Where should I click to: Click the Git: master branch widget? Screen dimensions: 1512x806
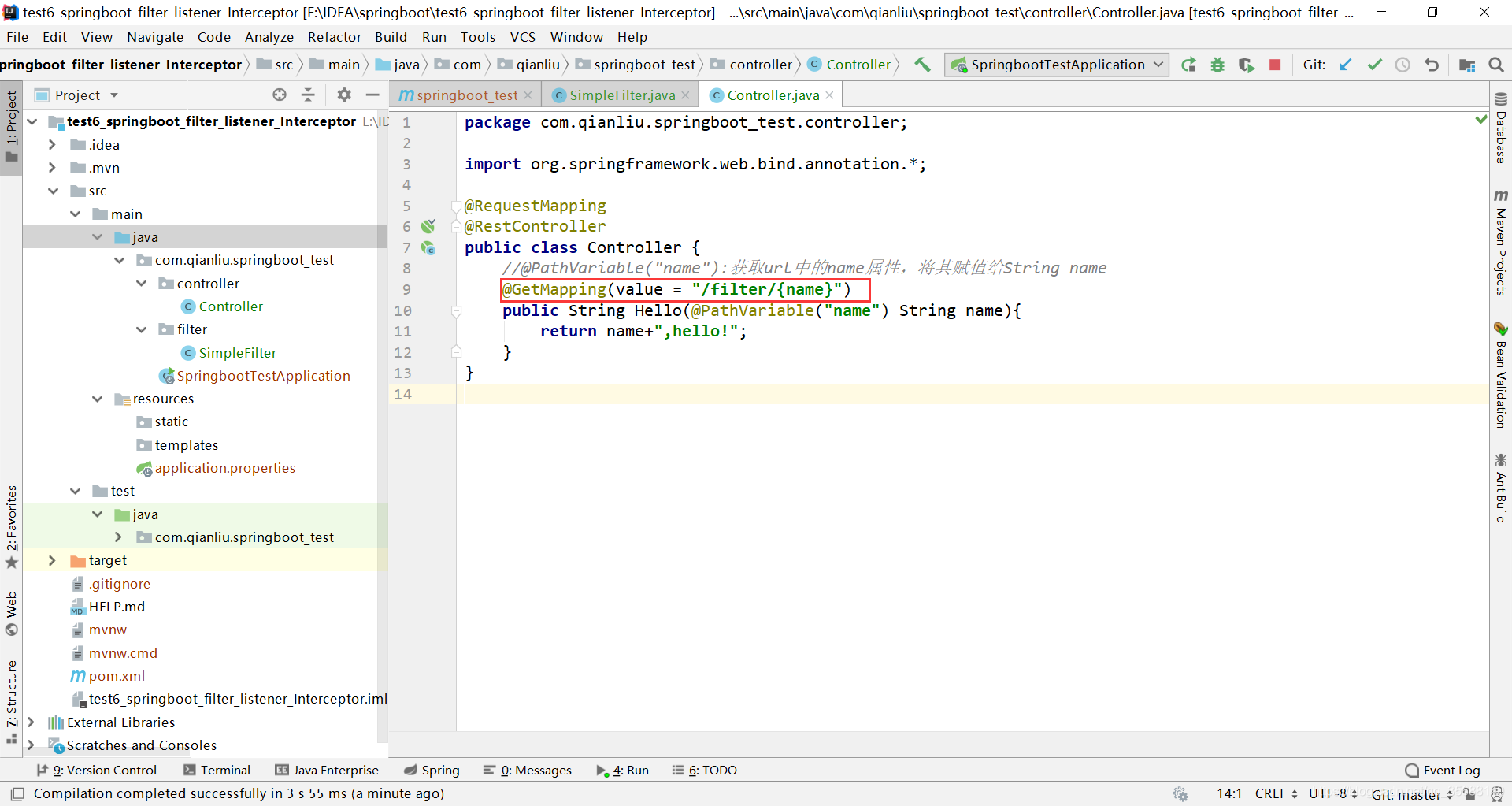click(1411, 794)
